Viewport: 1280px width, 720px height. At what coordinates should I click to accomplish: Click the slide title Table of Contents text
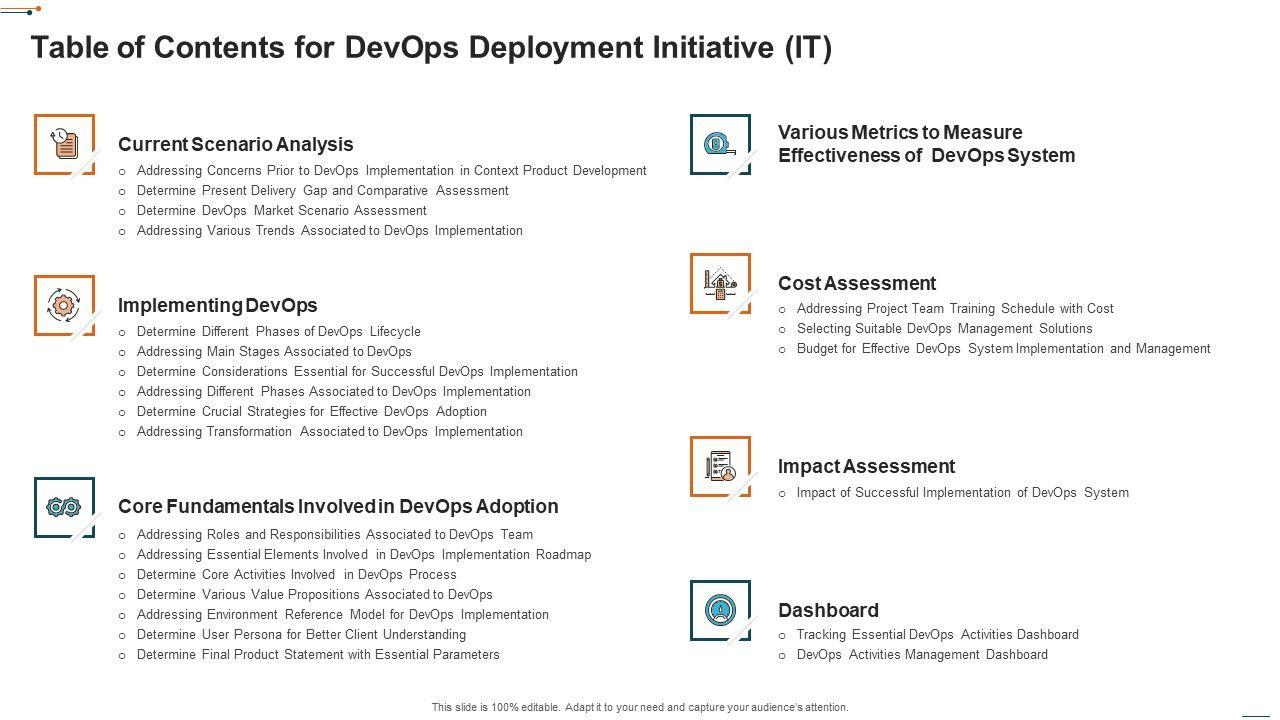pyautogui.click(x=431, y=47)
